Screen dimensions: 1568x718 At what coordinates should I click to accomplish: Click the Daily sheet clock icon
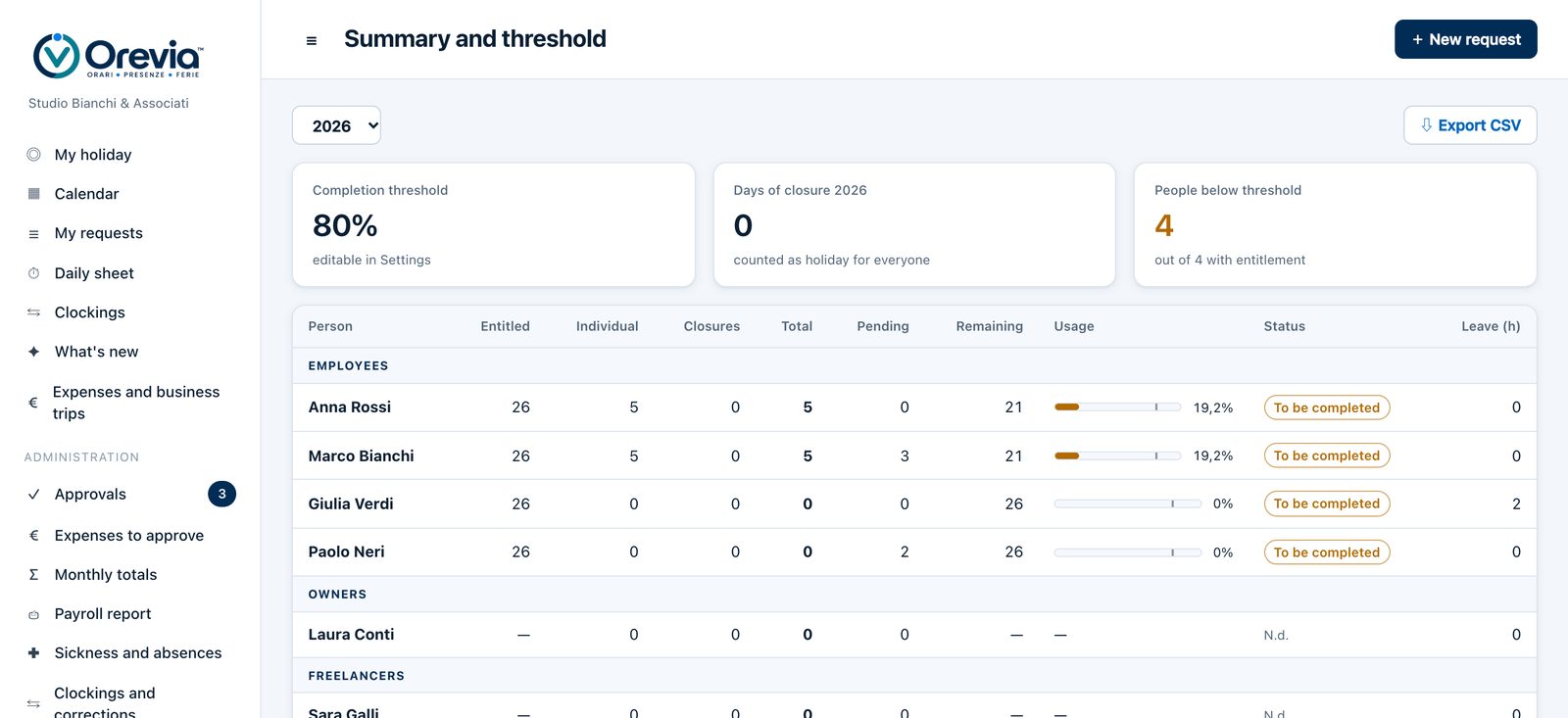tap(33, 273)
